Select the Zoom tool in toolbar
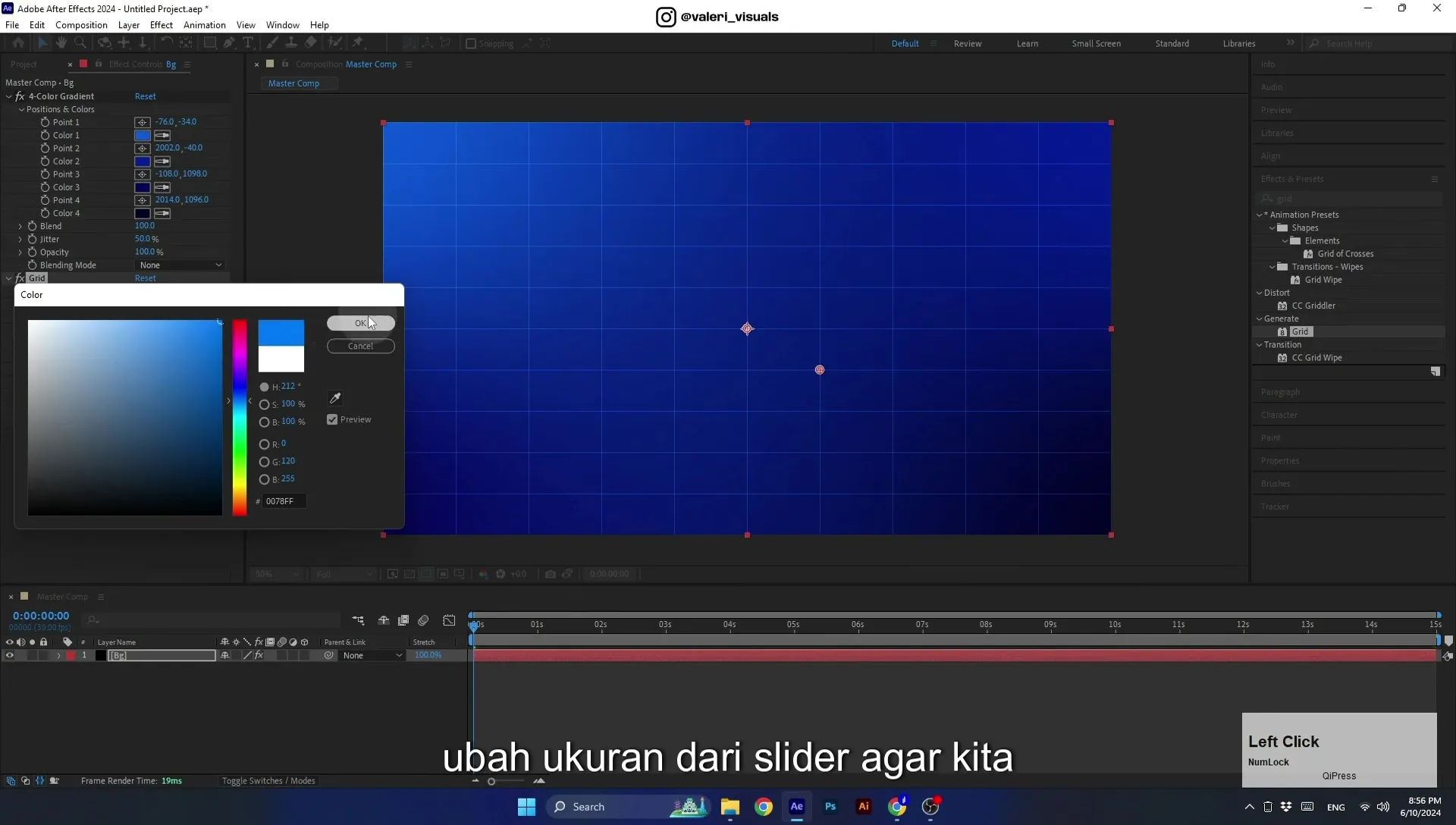The height and width of the screenshot is (825, 1456). click(80, 43)
